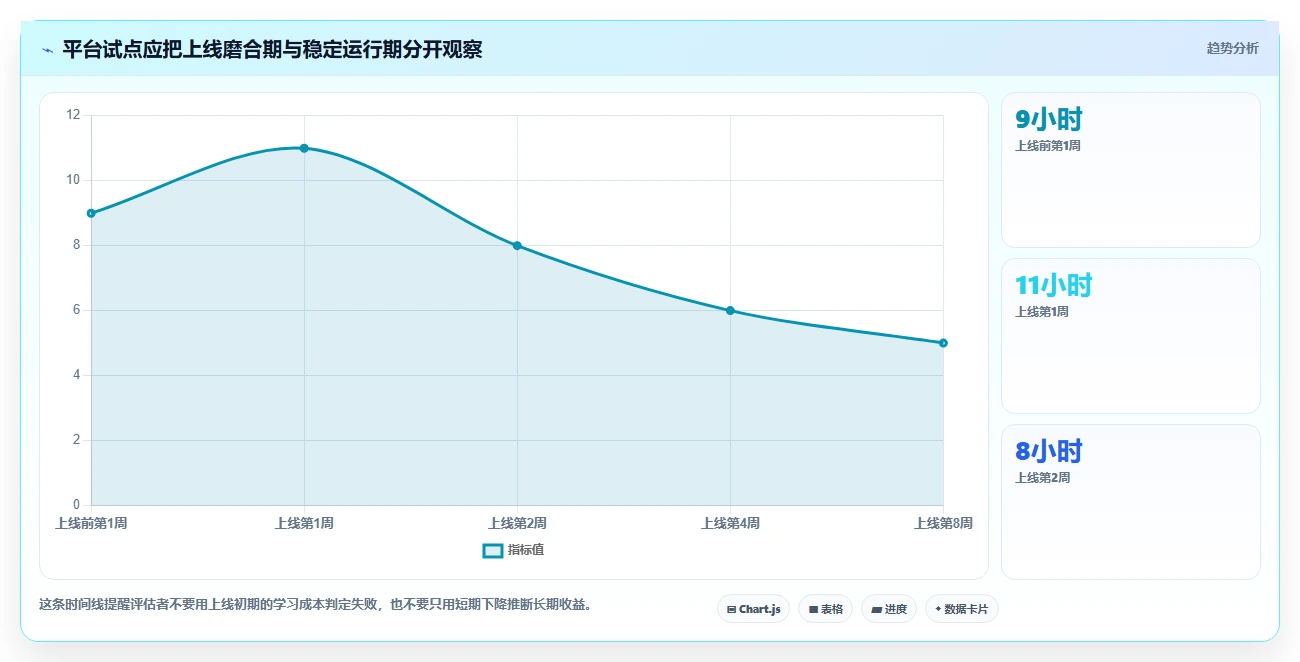The image size is (1300, 662).
Task: Click the 趋势分析 label in header
Action: coord(1232,48)
